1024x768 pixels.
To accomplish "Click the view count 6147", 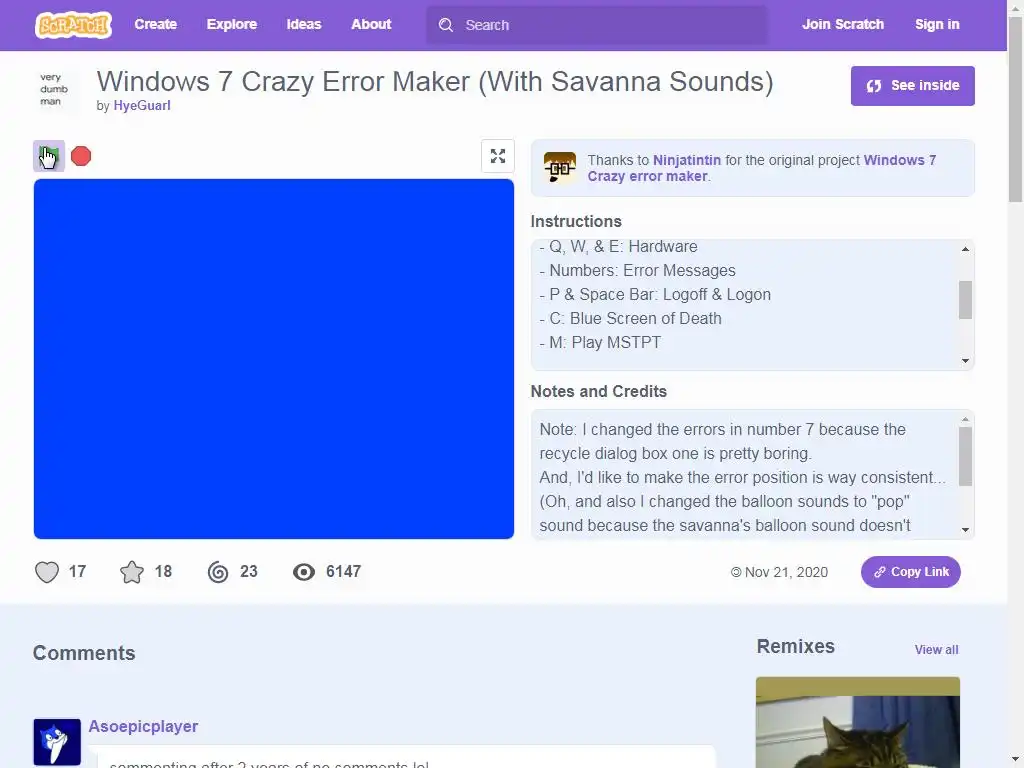I will click(x=344, y=572).
